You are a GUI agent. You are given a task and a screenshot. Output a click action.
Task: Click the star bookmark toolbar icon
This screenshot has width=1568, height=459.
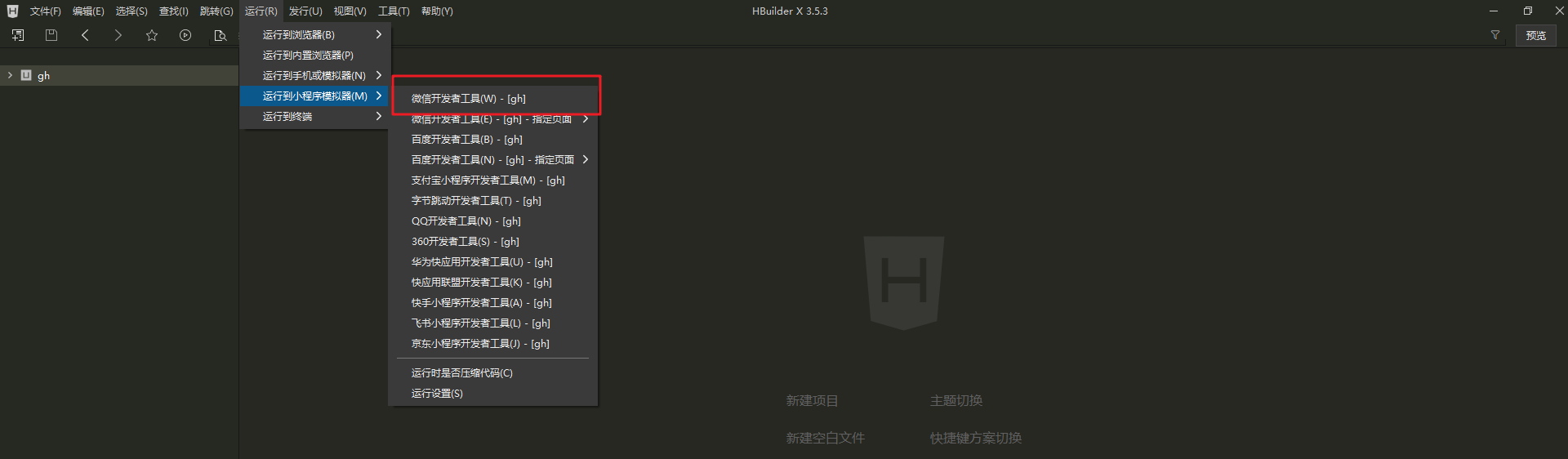pos(152,35)
